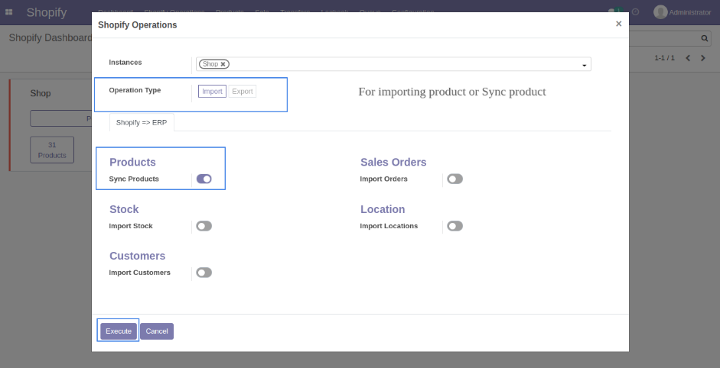The height and width of the screenshot is (368, 720).
Task: Enable the Import Orders switch
Action: point(455,179)
